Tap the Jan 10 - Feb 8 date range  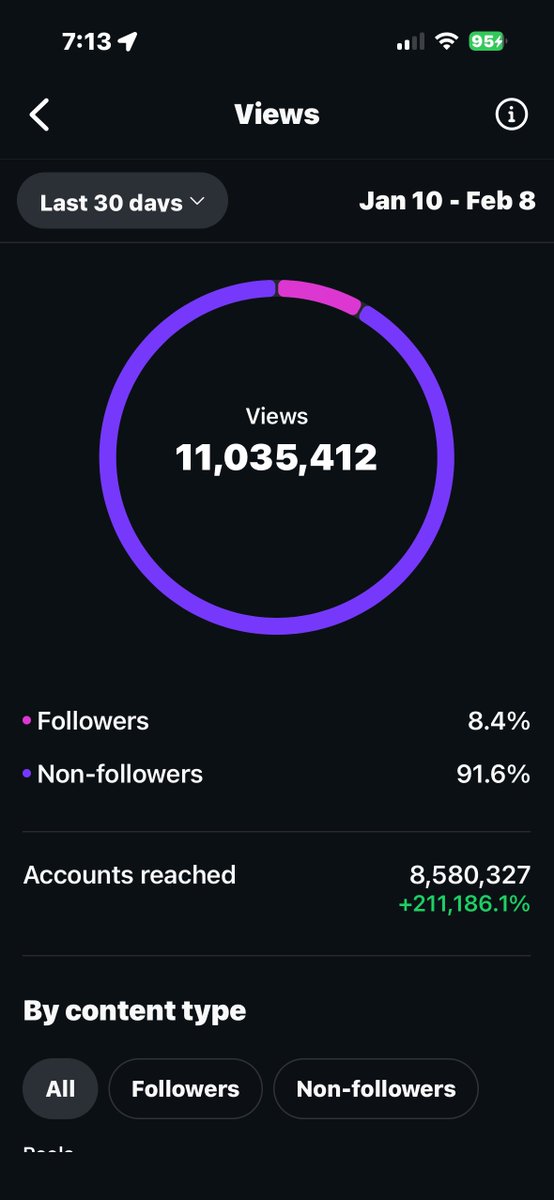coord(447,201)
